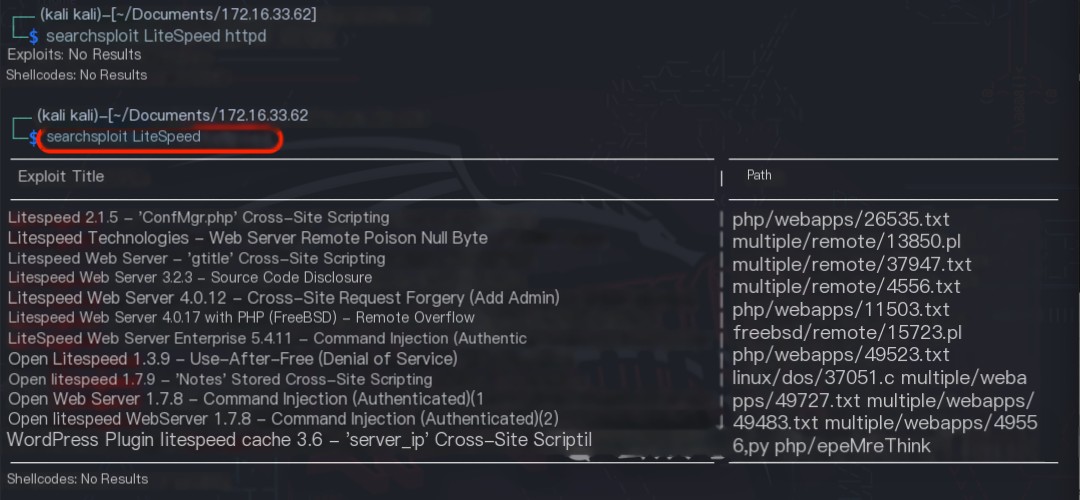Viewport: 1080px width, 500px height.
Task: Click the php/webapps/26535.txt path
Action: [x=841, y=220]
